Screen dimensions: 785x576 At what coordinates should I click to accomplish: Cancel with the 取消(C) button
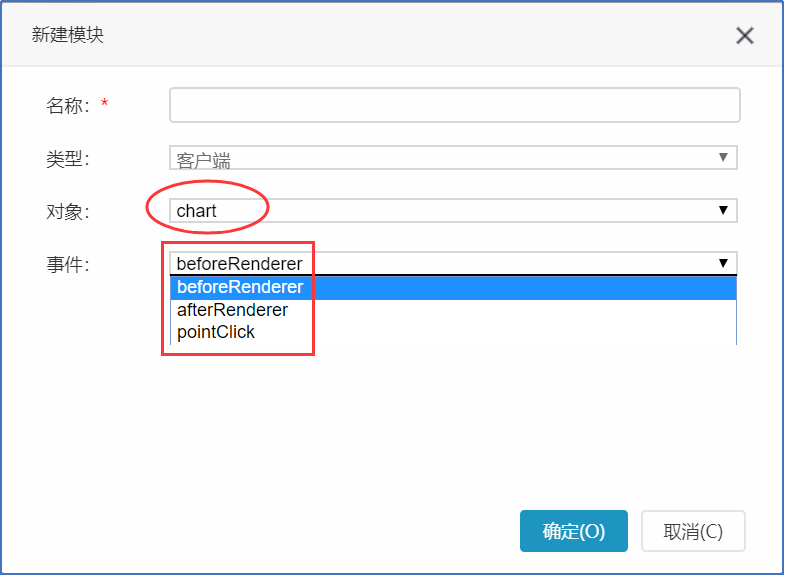693,531
